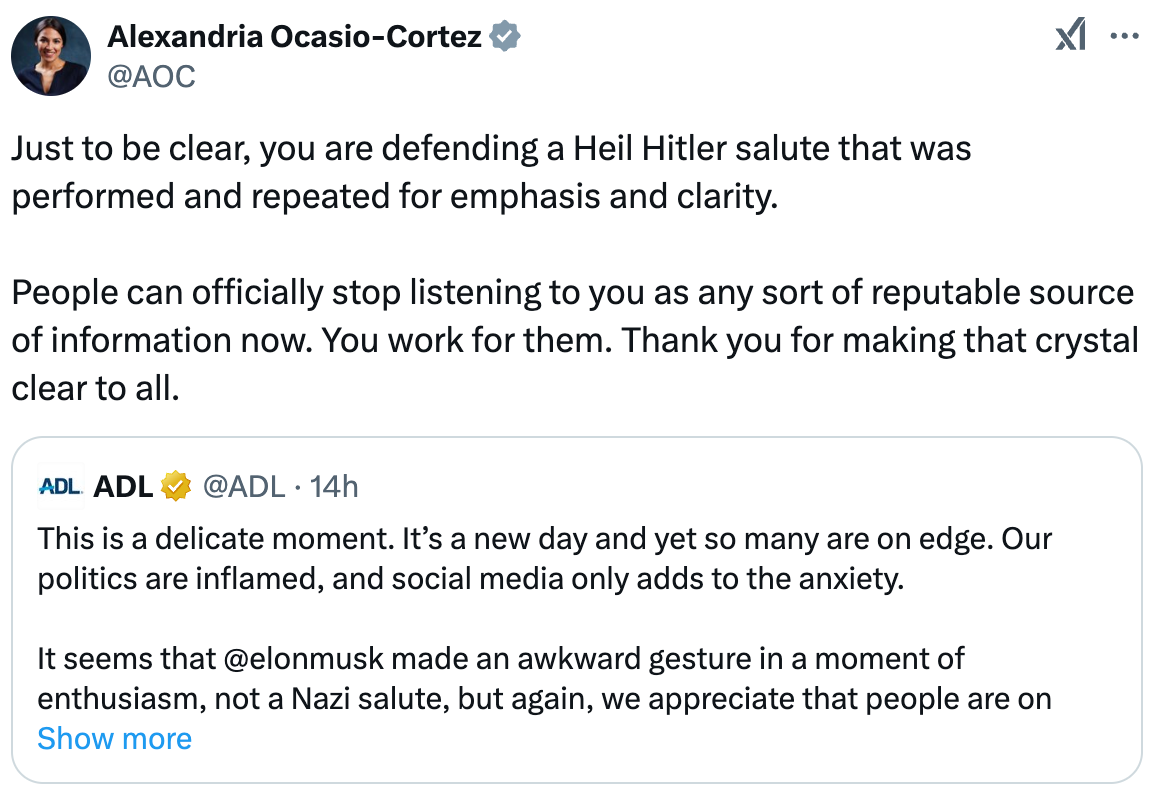Open the @AOC handle link
This screenshot has width=1158, height=806.
coord(151,76)
